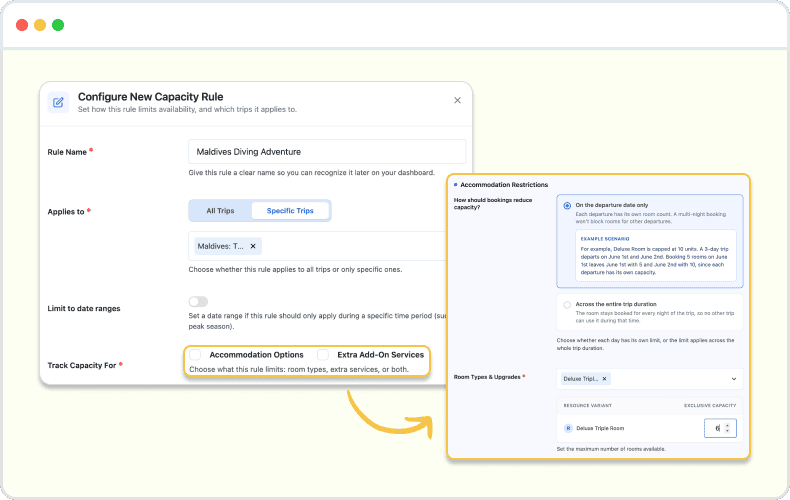The height and width of the screenshot is (500, 790).
Task: Select Across the entire trip duration radio
Action: coord(567,305)
